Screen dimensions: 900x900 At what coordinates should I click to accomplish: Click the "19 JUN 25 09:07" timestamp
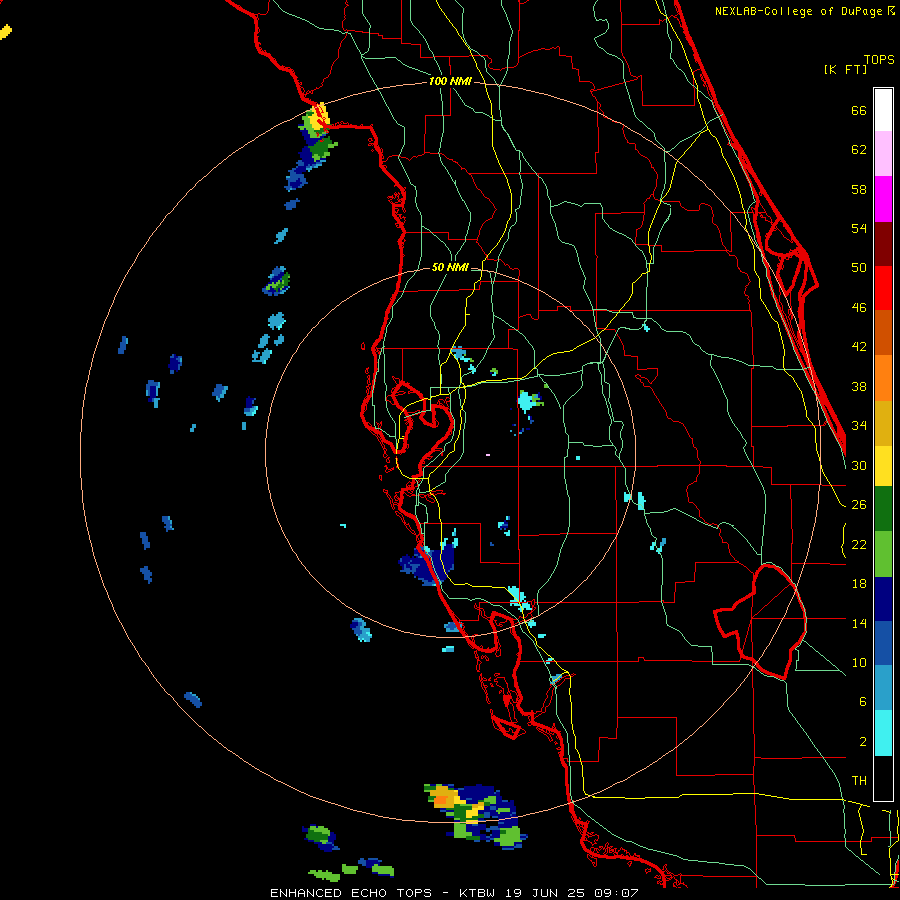tap(571, 893)
